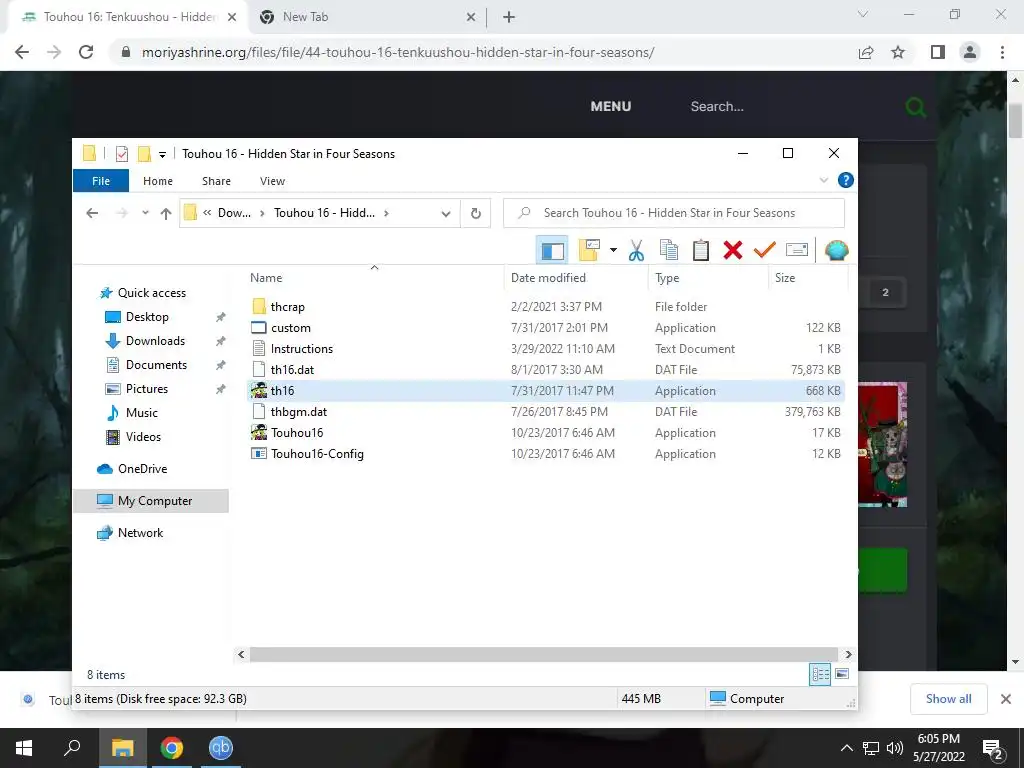1024x768 pixels.
Task: Go up one folder level
Action: (166, 213)
